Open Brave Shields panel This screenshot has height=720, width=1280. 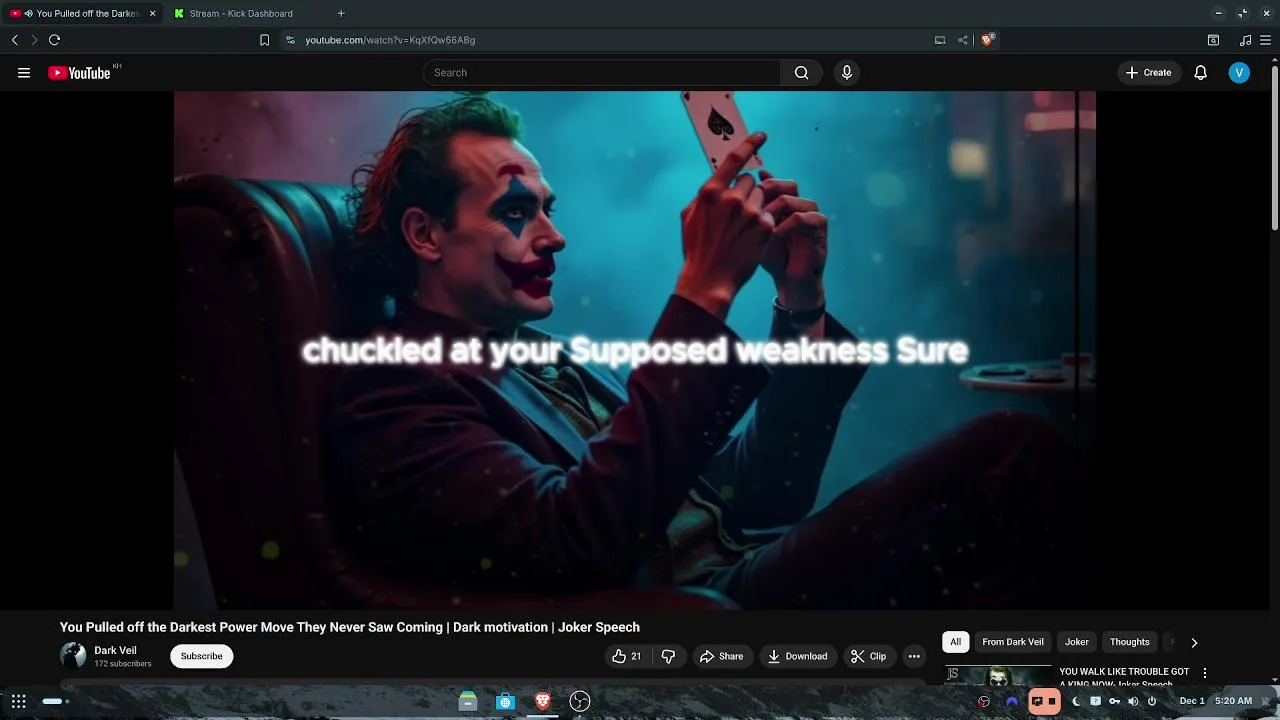click(x=988, y=40)
